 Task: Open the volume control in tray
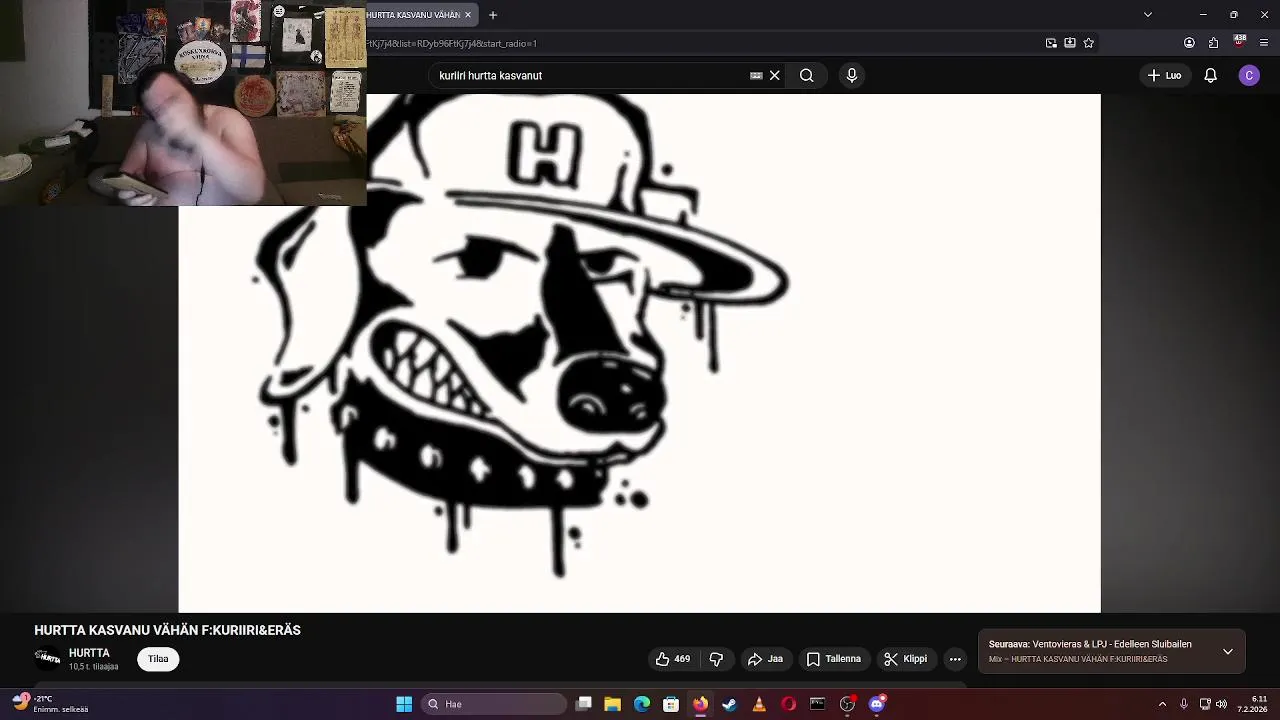pyautogui.click(x=1222, y=704)
